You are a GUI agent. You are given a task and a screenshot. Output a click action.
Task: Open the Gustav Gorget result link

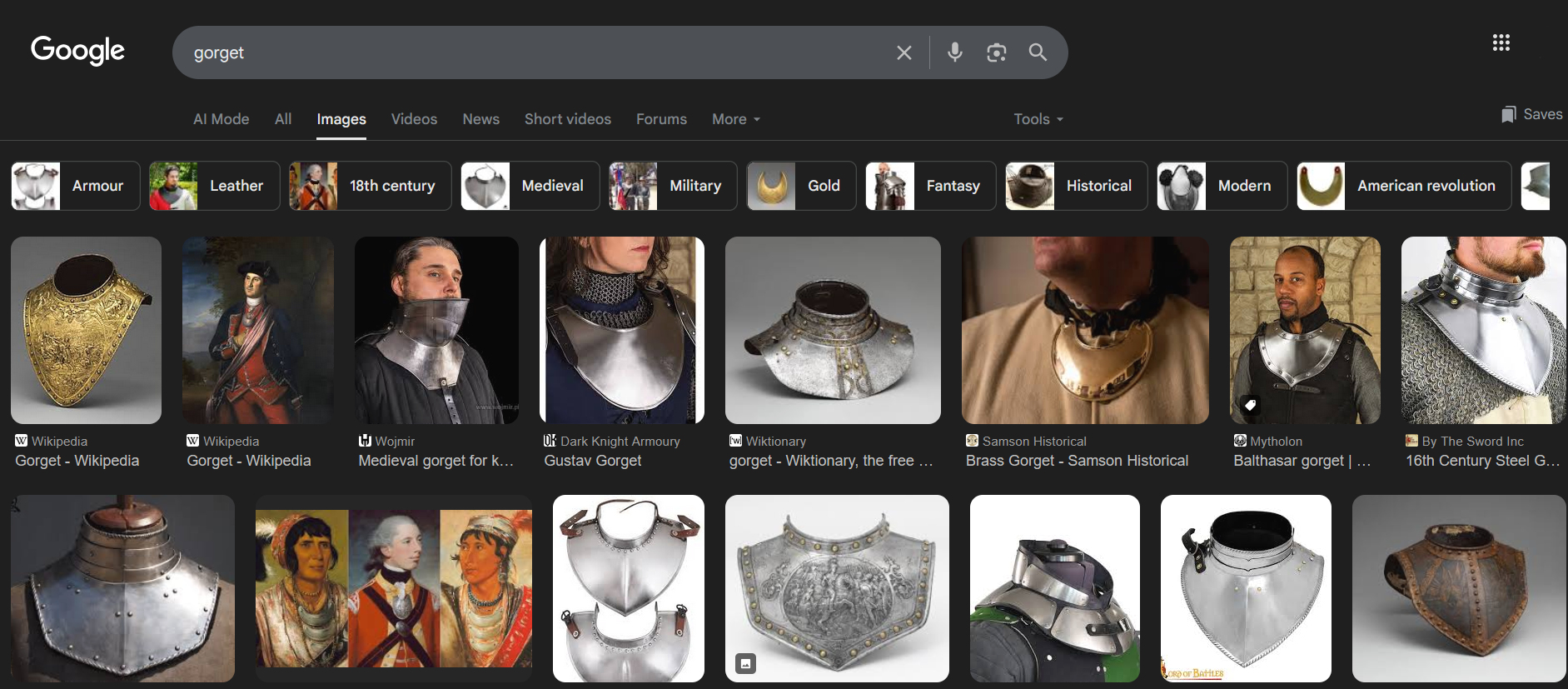592,461
